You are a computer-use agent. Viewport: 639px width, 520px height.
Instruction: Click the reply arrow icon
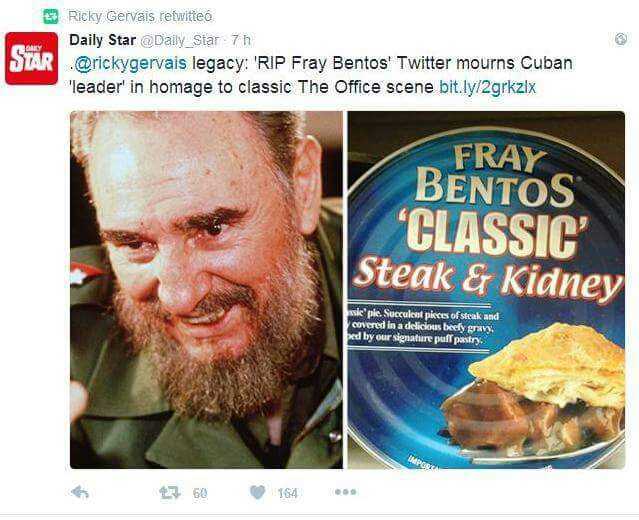[80, 493]
